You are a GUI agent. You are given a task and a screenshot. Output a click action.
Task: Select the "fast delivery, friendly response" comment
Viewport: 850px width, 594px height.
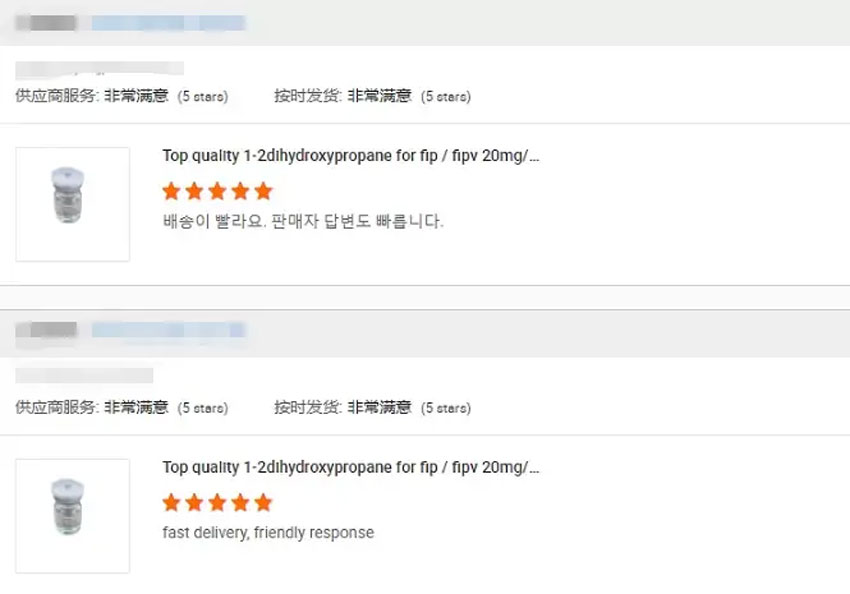268,532
